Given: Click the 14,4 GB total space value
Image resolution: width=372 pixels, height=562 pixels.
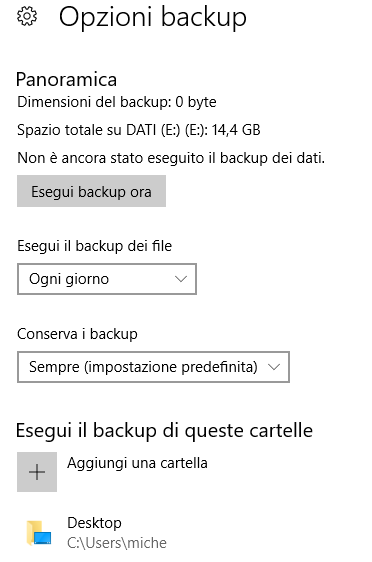Looking at the screenshot, I should tap(236, 130).
